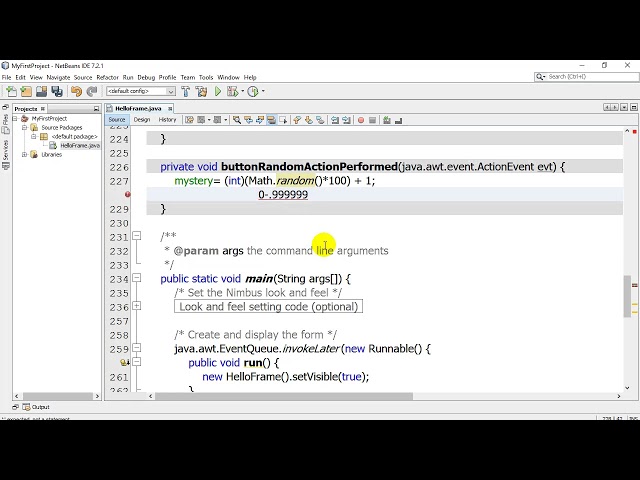Open the Output panel button
This screenshot has width=640, height=480.
pos(36,407)
